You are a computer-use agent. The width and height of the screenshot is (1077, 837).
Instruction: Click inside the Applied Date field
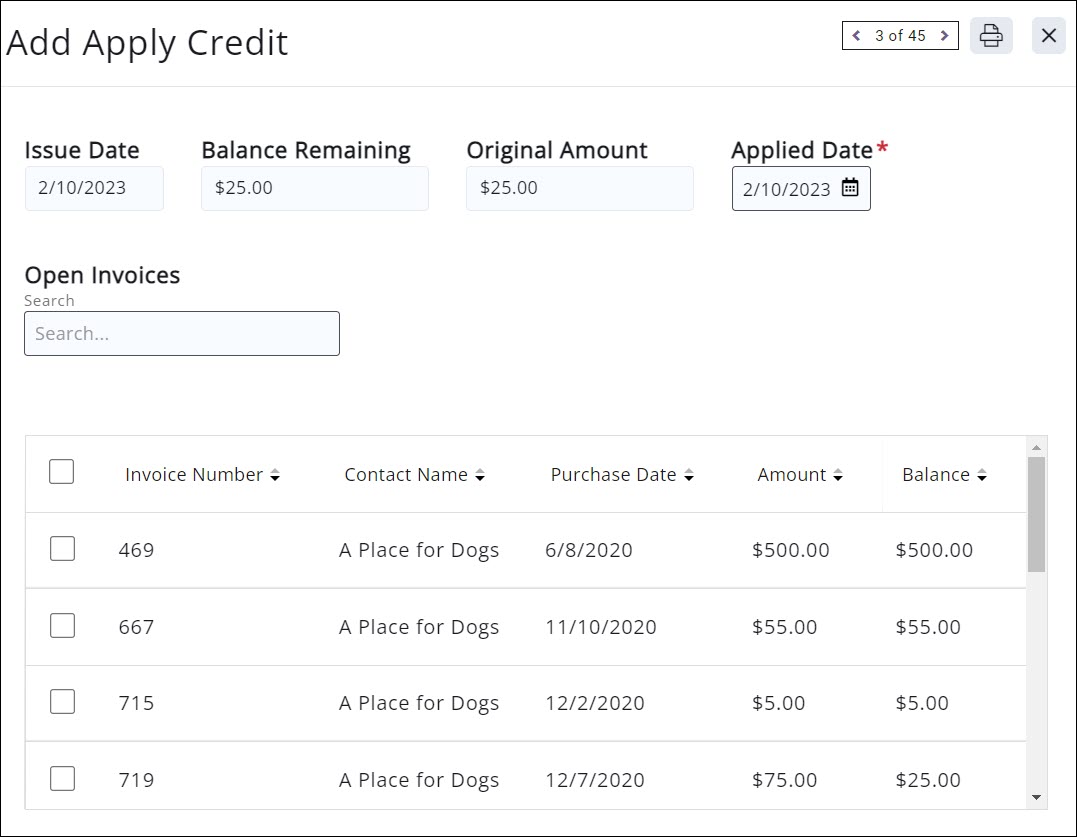coord(785,188)
